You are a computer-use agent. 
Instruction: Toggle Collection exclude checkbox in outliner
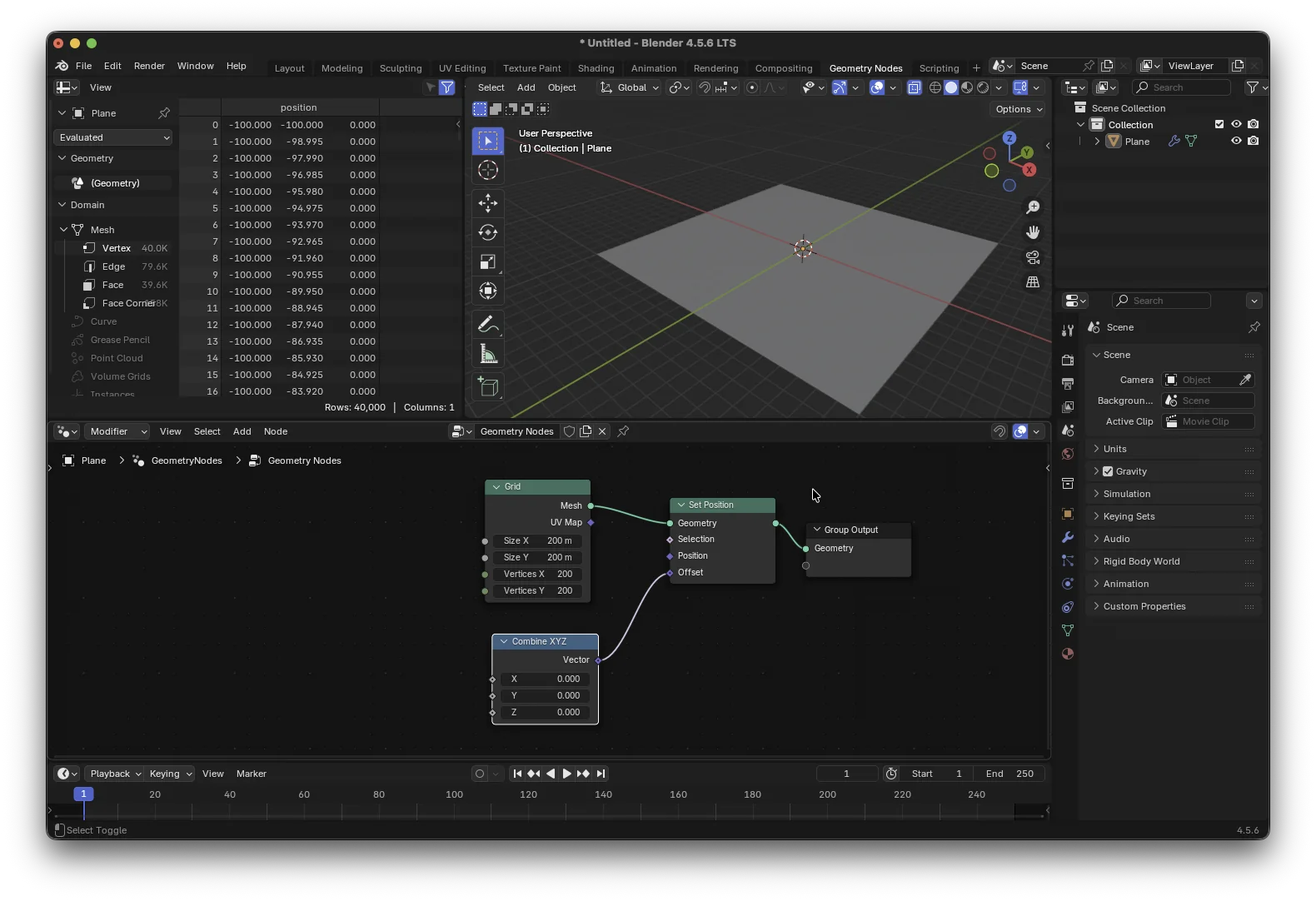(1219, 124)
